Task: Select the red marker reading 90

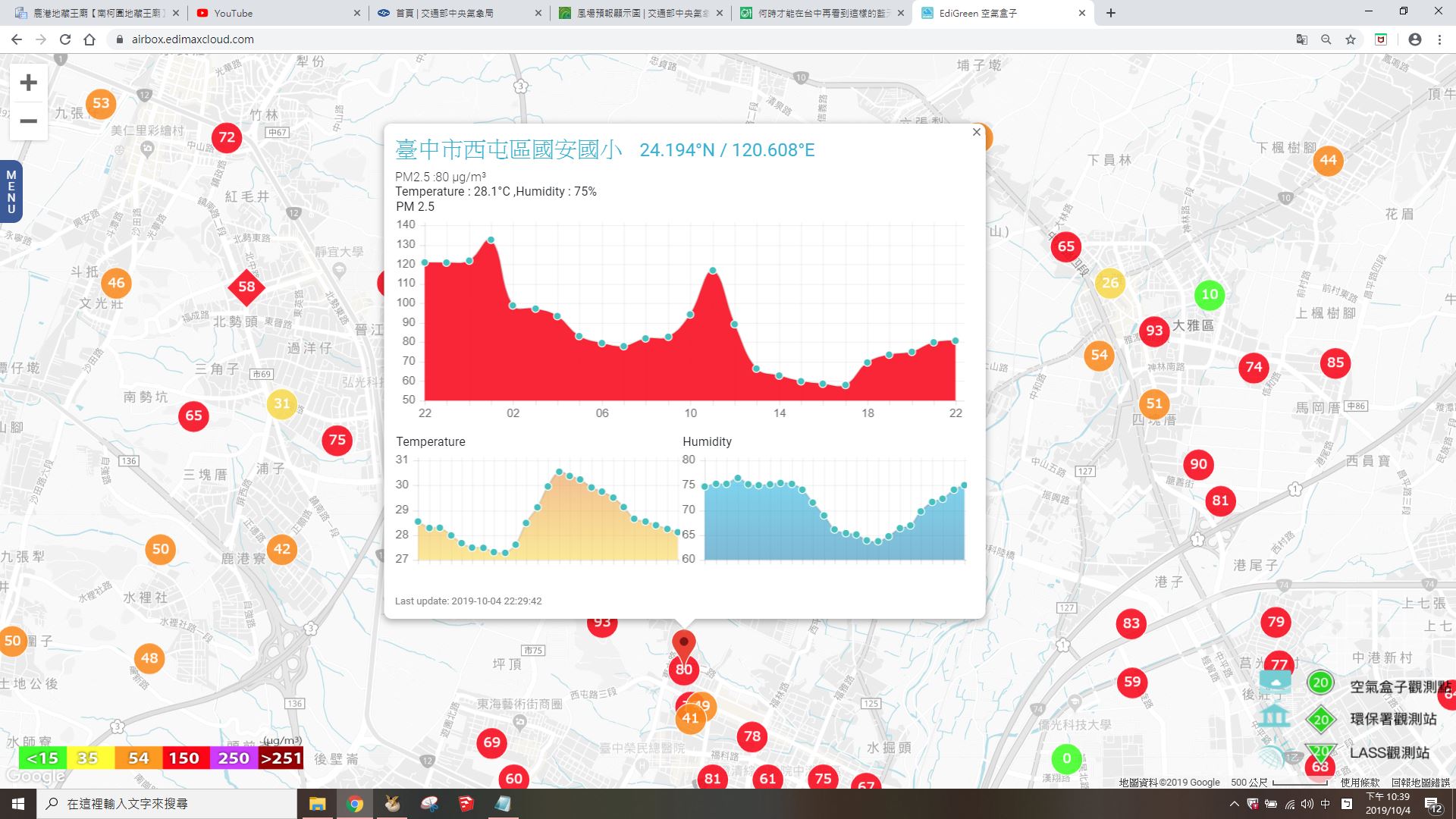Action: pyautogui.click(x=1198, y=464)
